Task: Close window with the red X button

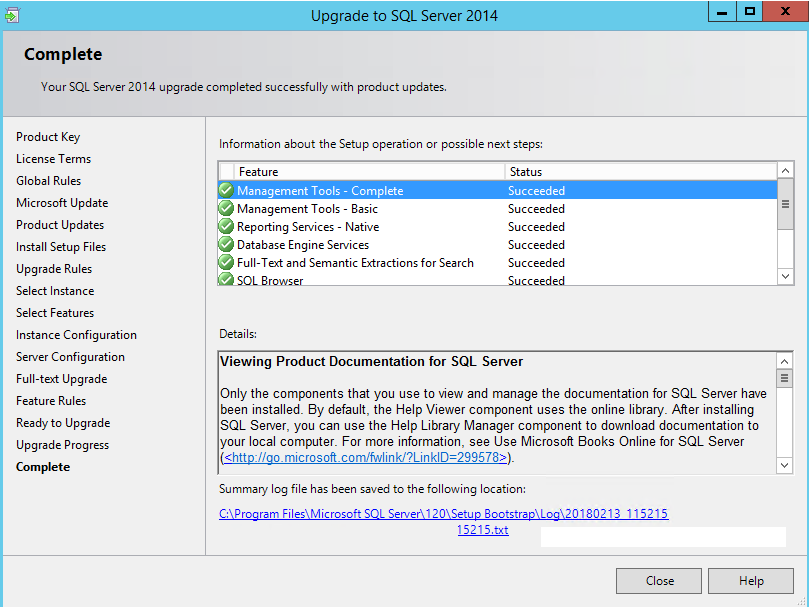Action: (x=785, y=11)
